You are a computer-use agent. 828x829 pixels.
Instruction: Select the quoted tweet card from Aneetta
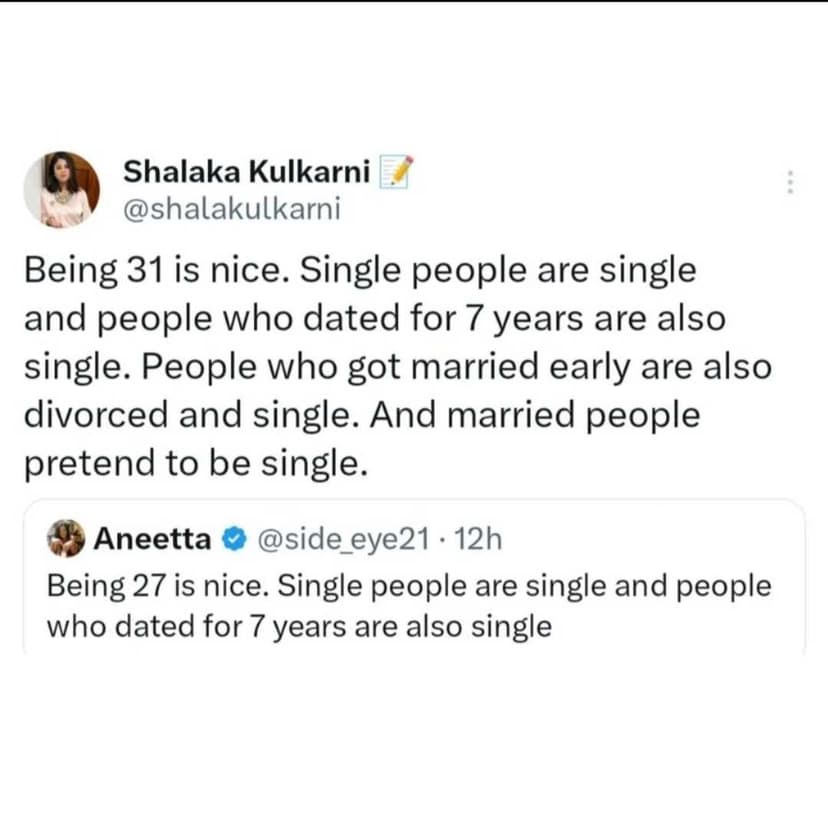coord(414,580)
